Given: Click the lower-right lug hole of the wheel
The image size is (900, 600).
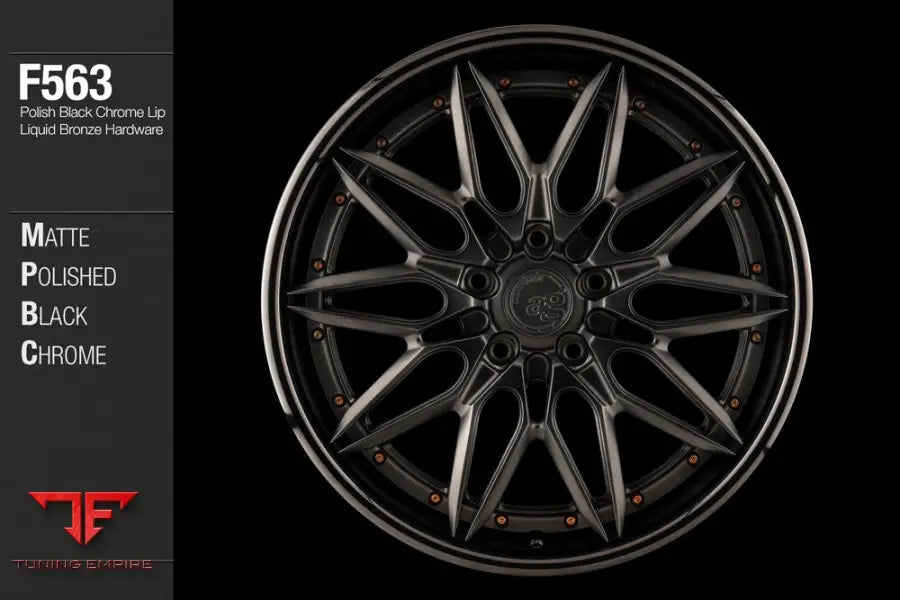Looking at the screenshot, I should click(573, 348).
